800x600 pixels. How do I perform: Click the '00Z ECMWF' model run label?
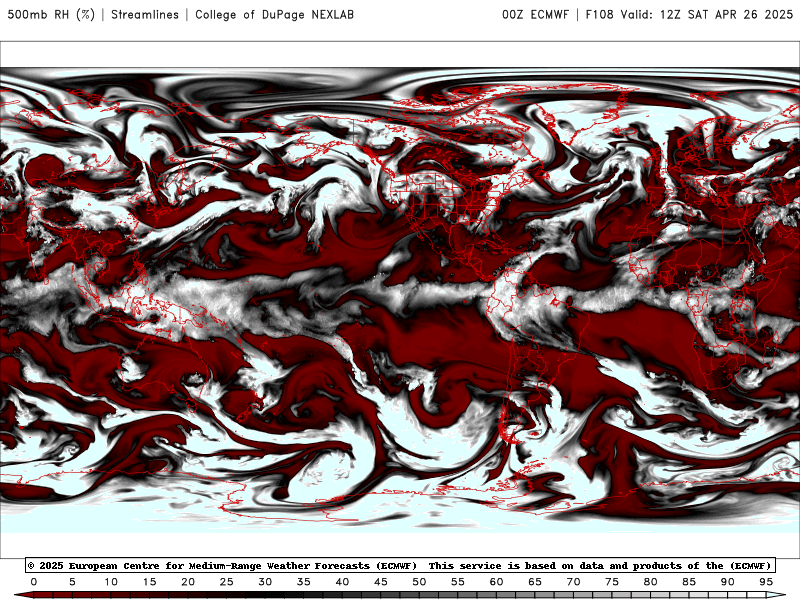point(535,14)
